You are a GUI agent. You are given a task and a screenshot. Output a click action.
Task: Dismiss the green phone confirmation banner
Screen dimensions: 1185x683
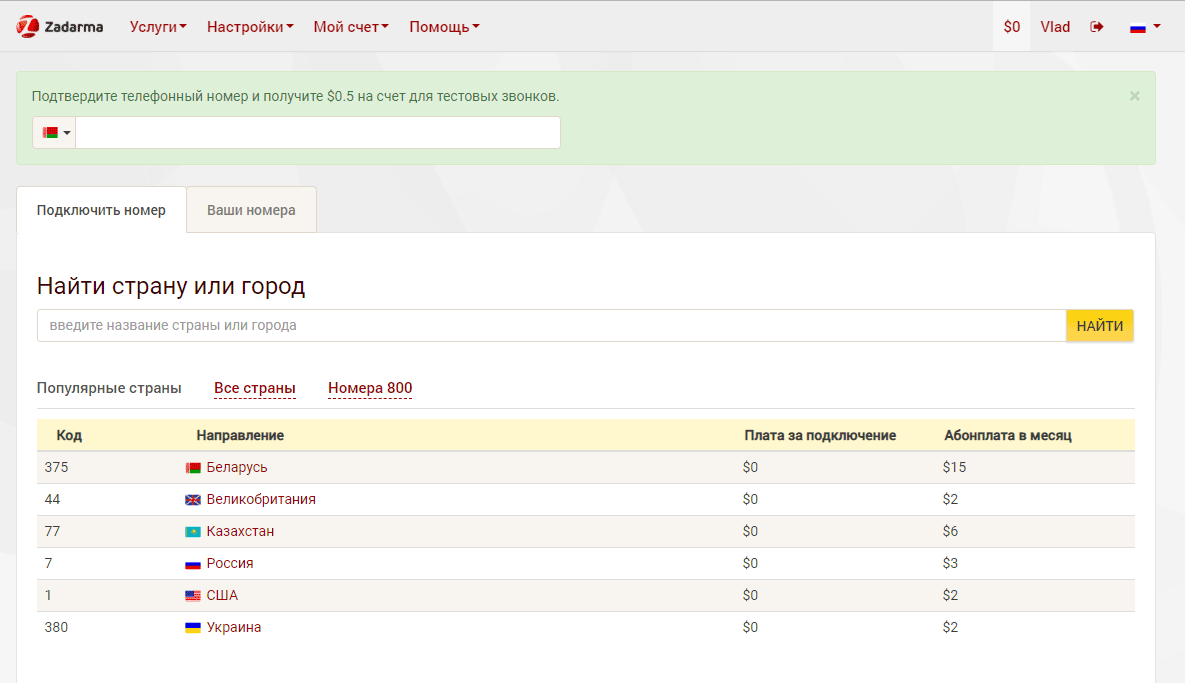1134,96
